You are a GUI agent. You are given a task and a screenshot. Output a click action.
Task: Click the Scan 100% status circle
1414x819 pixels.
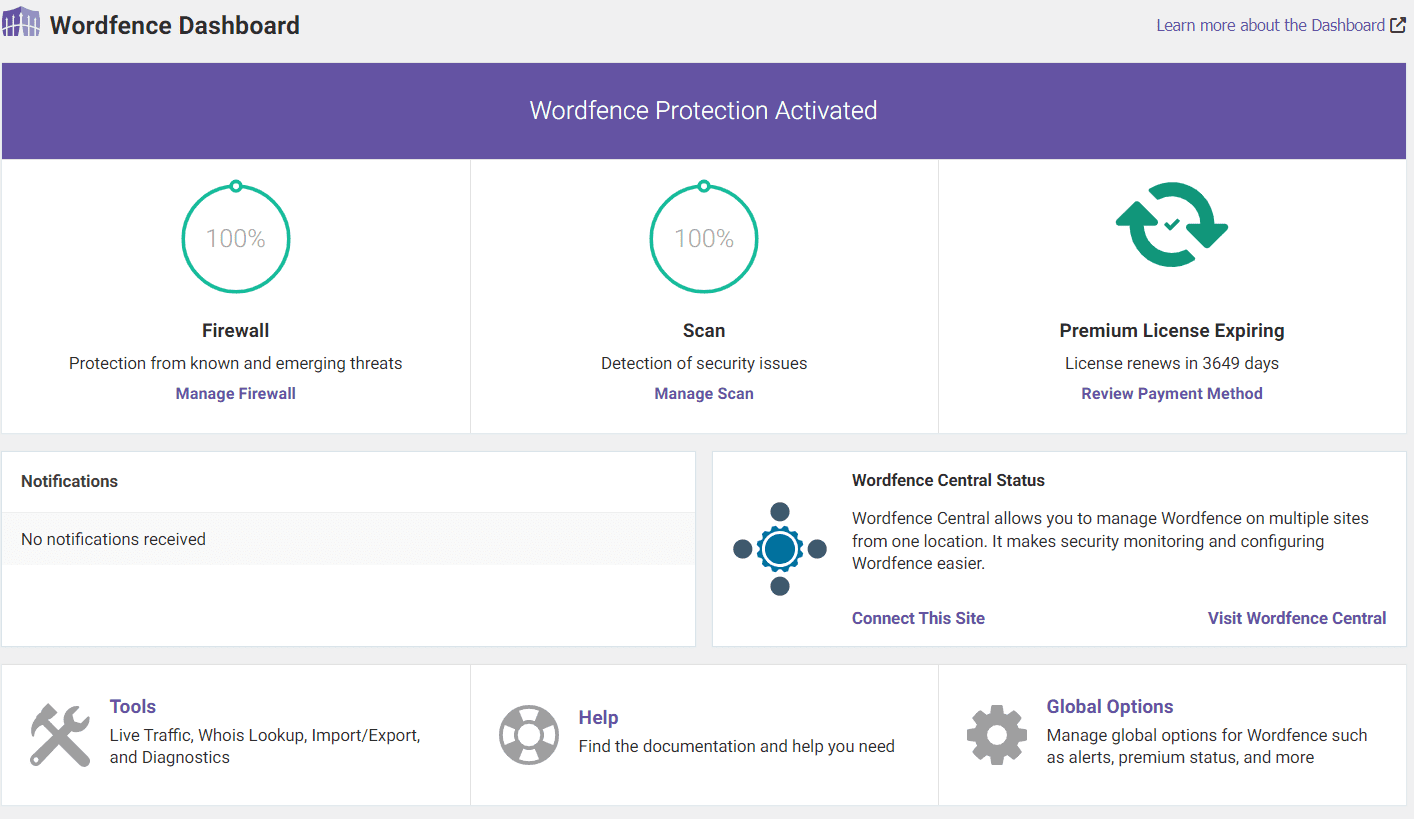coord(704,239)
